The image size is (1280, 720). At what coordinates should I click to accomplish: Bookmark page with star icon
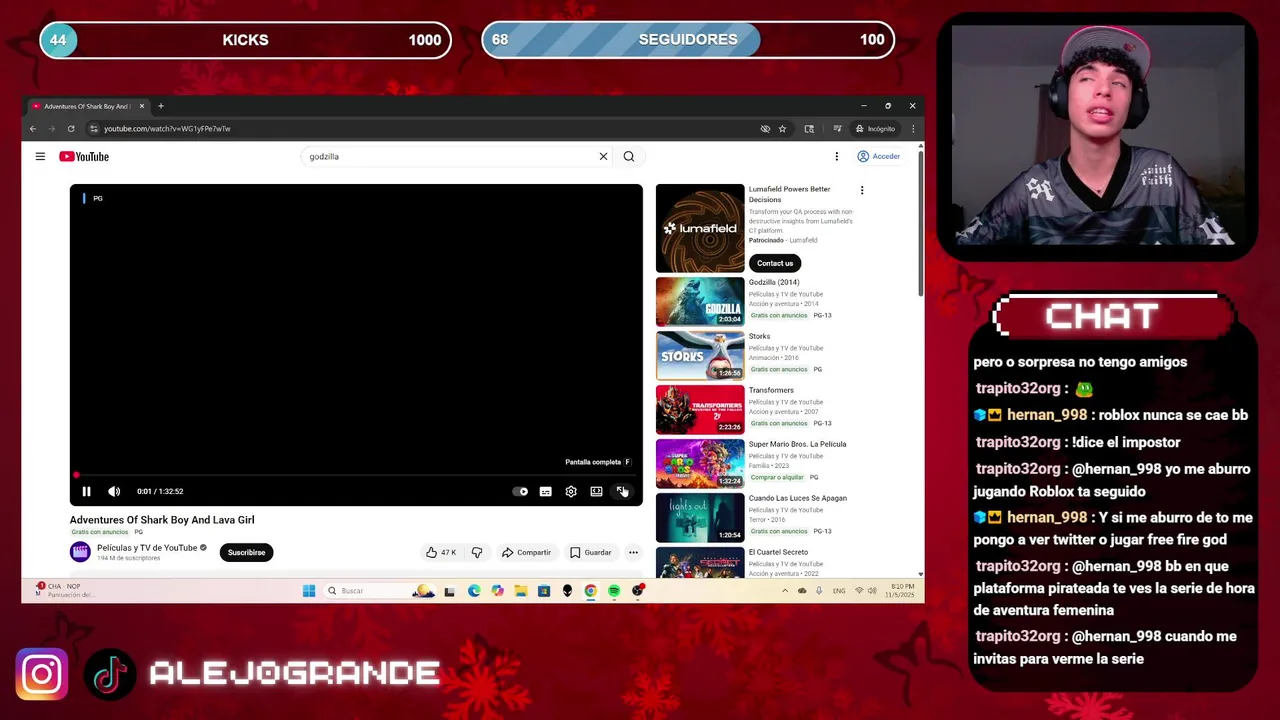point(782,128)
